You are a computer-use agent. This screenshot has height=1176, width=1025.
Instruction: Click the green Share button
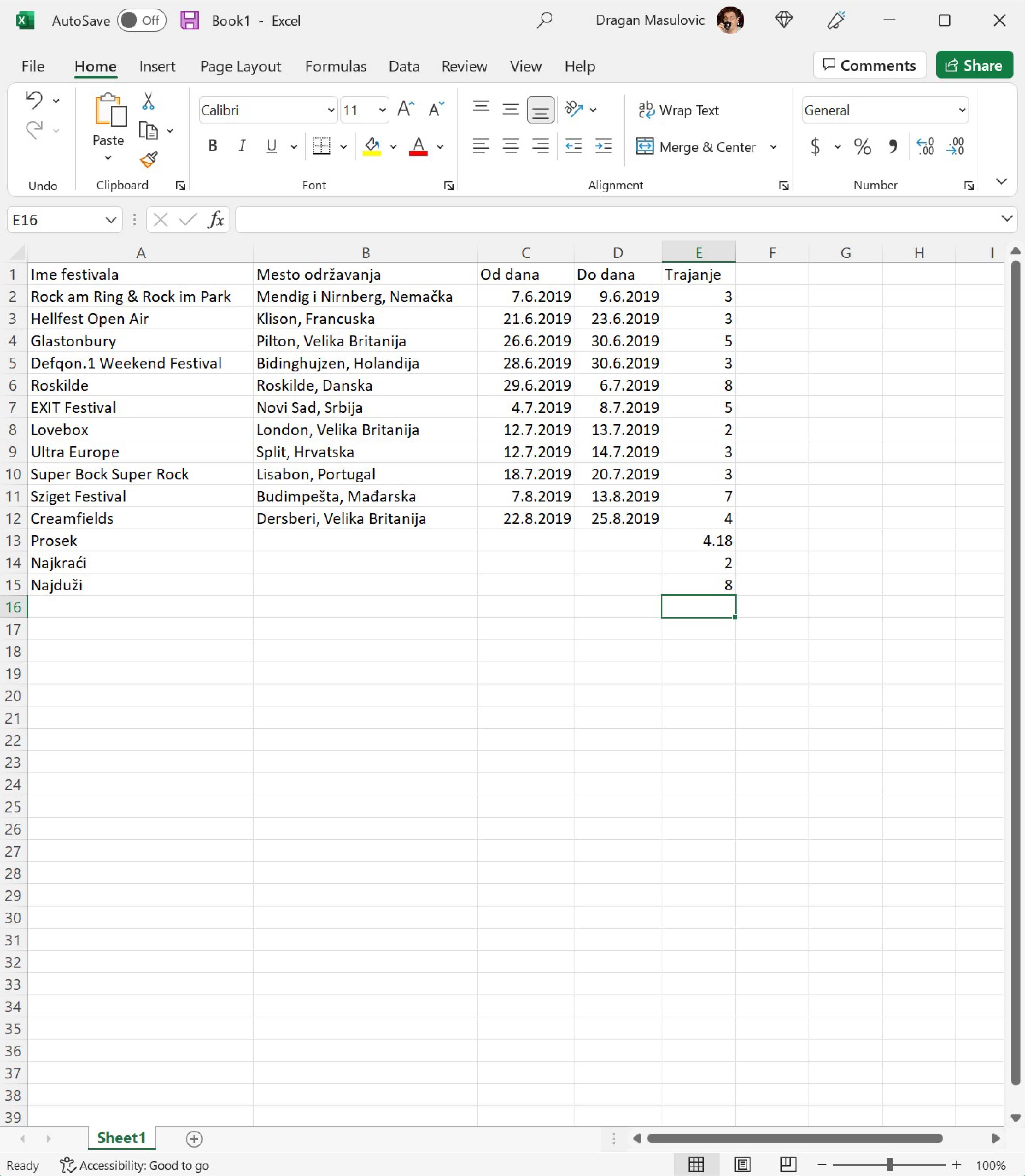[974, 65]
